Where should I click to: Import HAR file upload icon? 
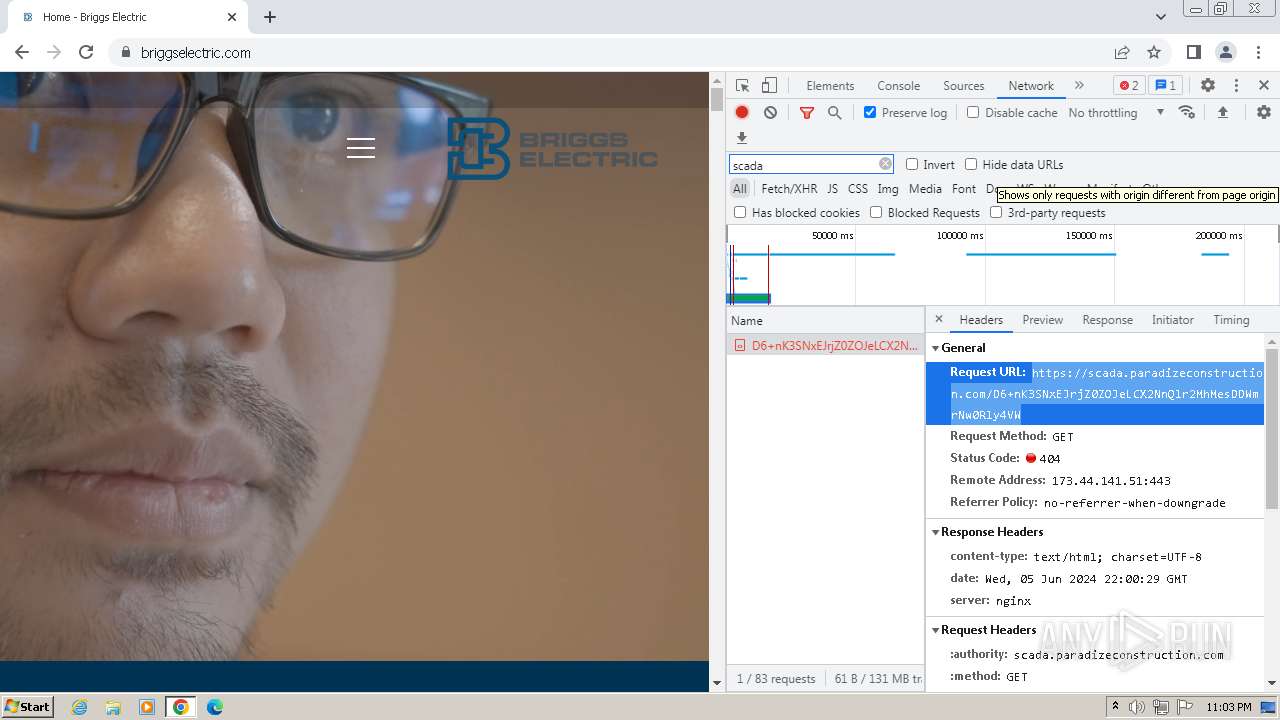click(1222, 113)
